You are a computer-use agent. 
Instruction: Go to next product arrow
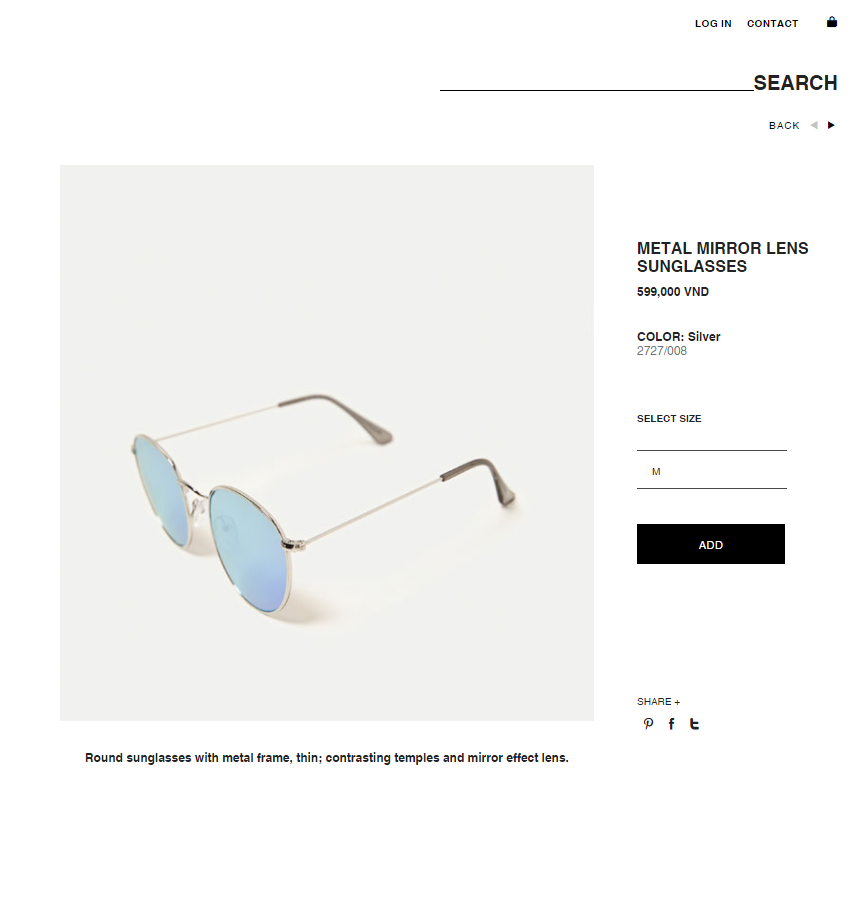[x=831, y=125]
